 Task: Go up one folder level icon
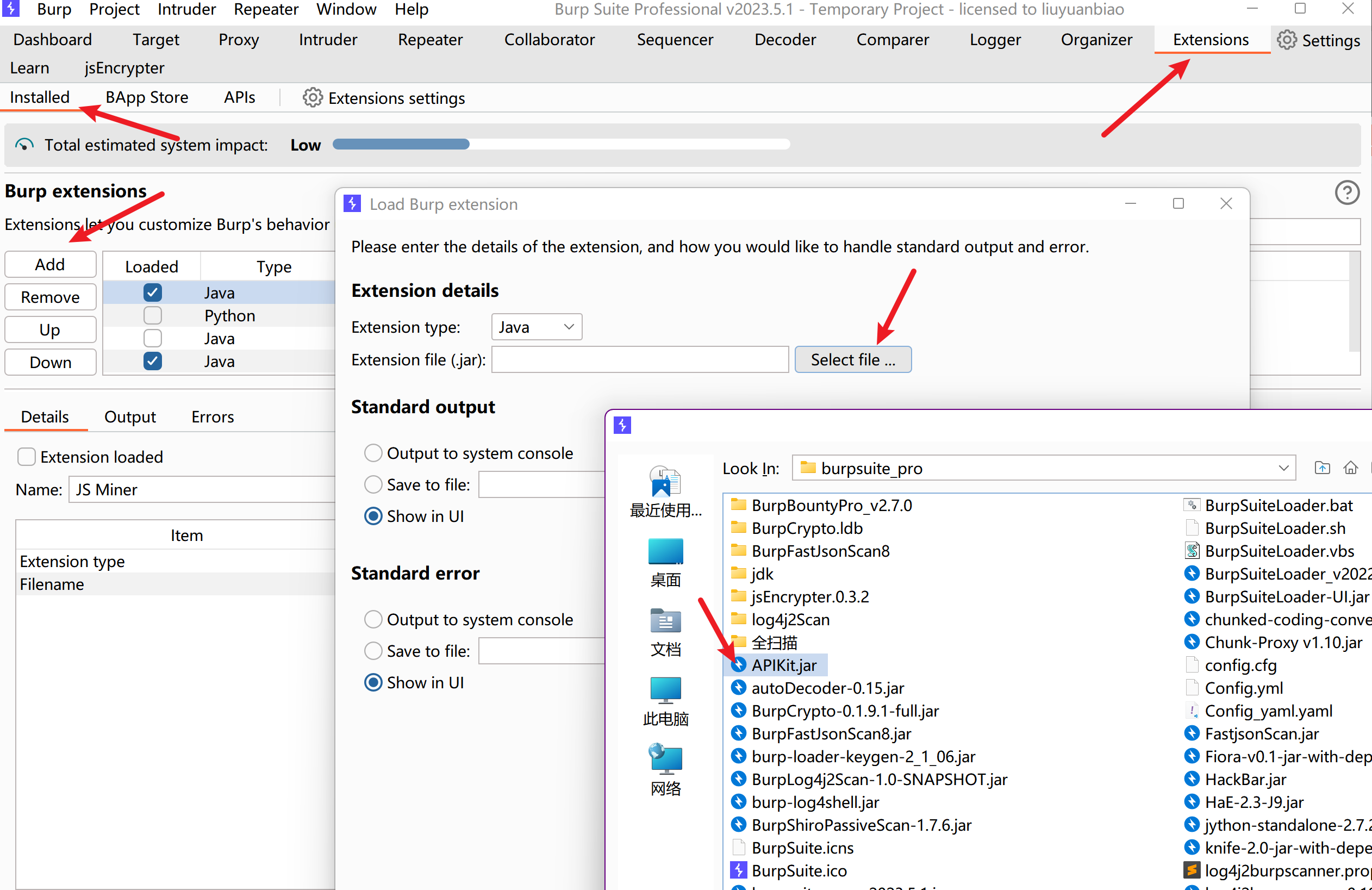point(1322,468)
